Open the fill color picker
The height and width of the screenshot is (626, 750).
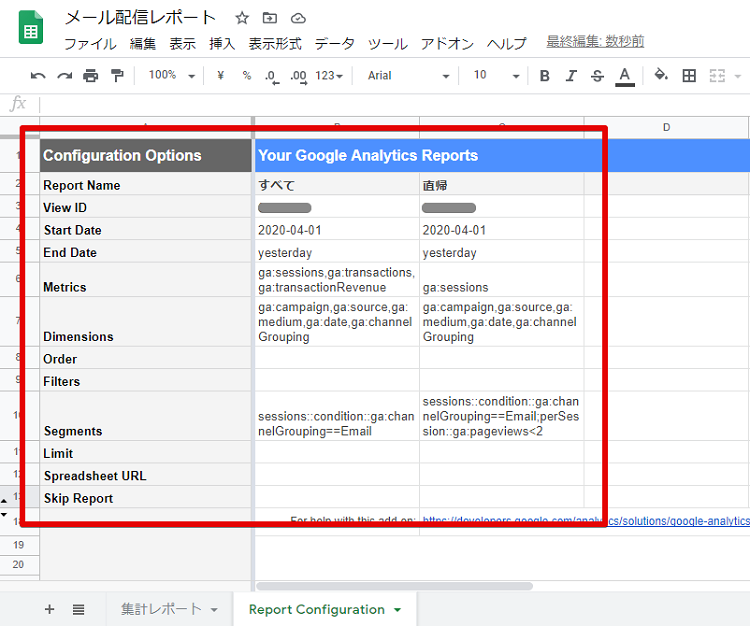pyautogui.click(x=661, y=75)
